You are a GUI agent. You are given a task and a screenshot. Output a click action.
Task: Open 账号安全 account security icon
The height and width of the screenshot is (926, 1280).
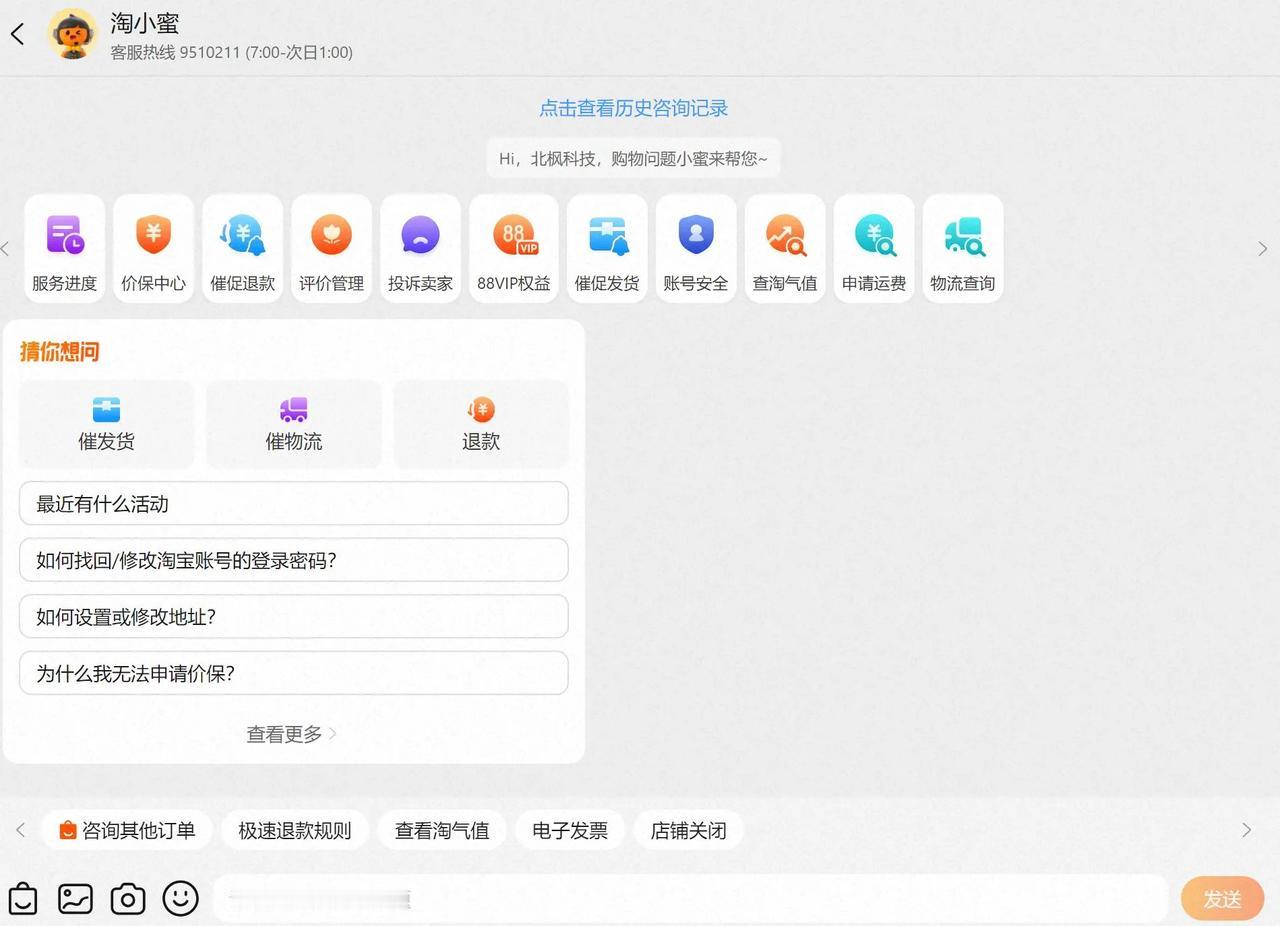point(696,248)
